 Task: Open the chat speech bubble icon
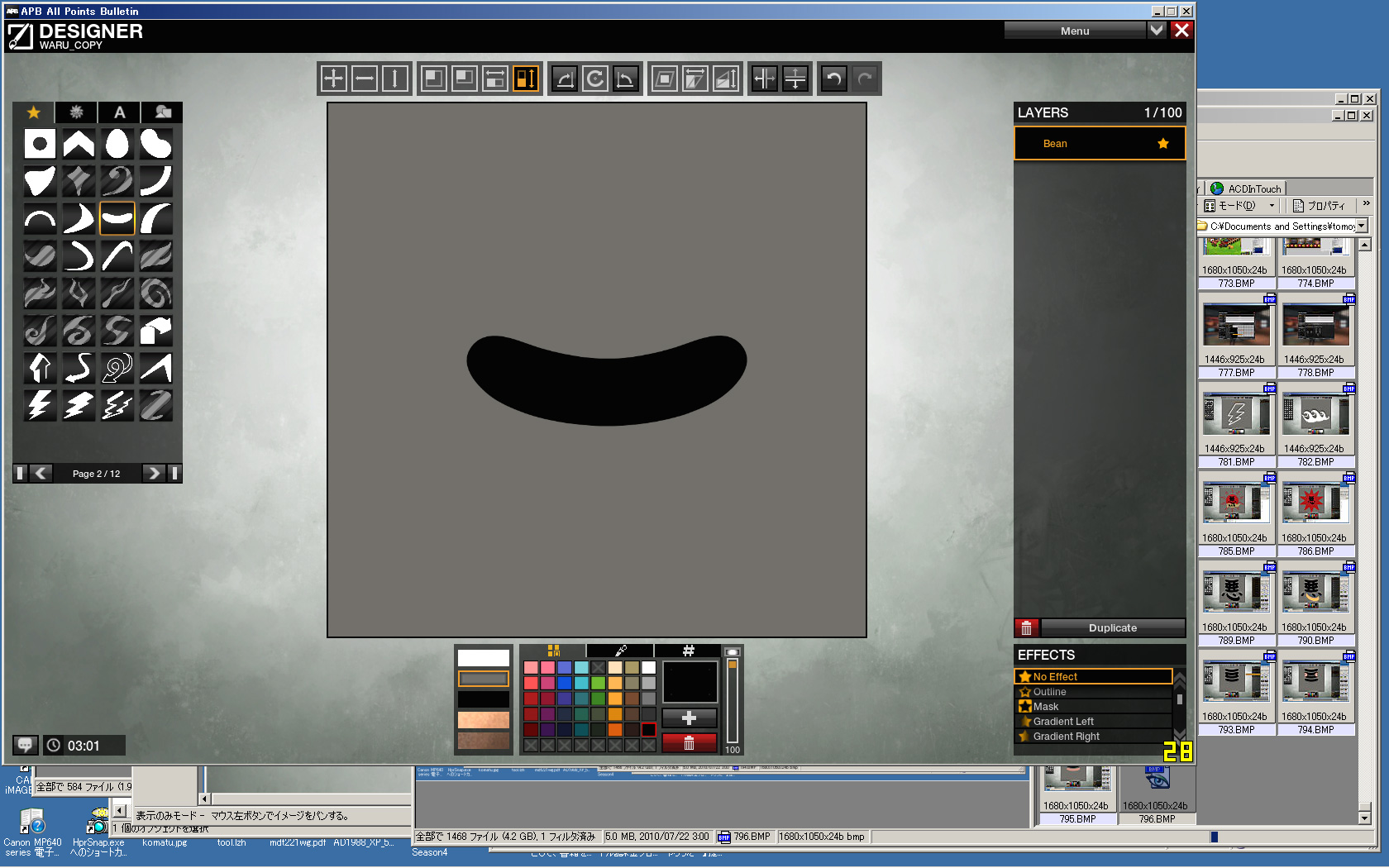pos(25,745)
